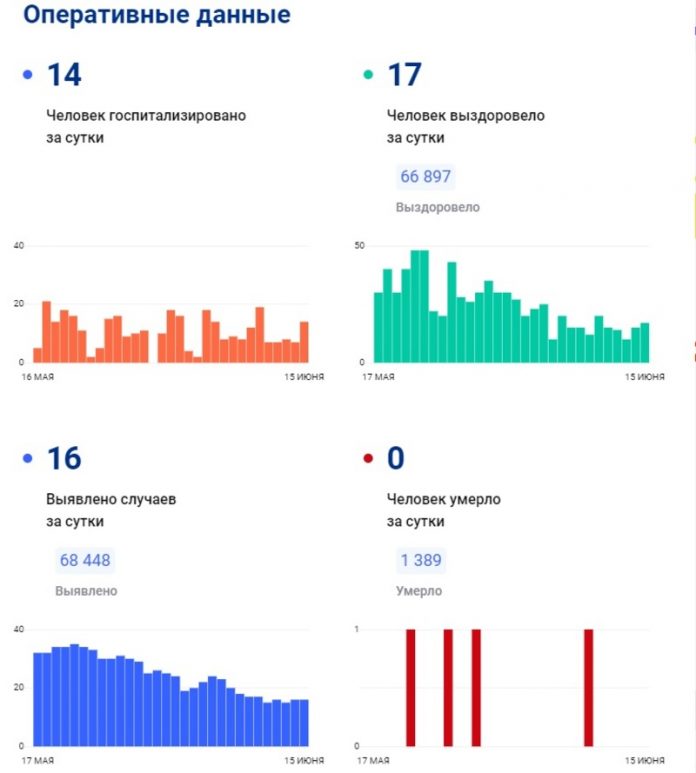
Task: Click '15 ИЮНЯ' label under hospitalization chart
Action: coord(304,377)
